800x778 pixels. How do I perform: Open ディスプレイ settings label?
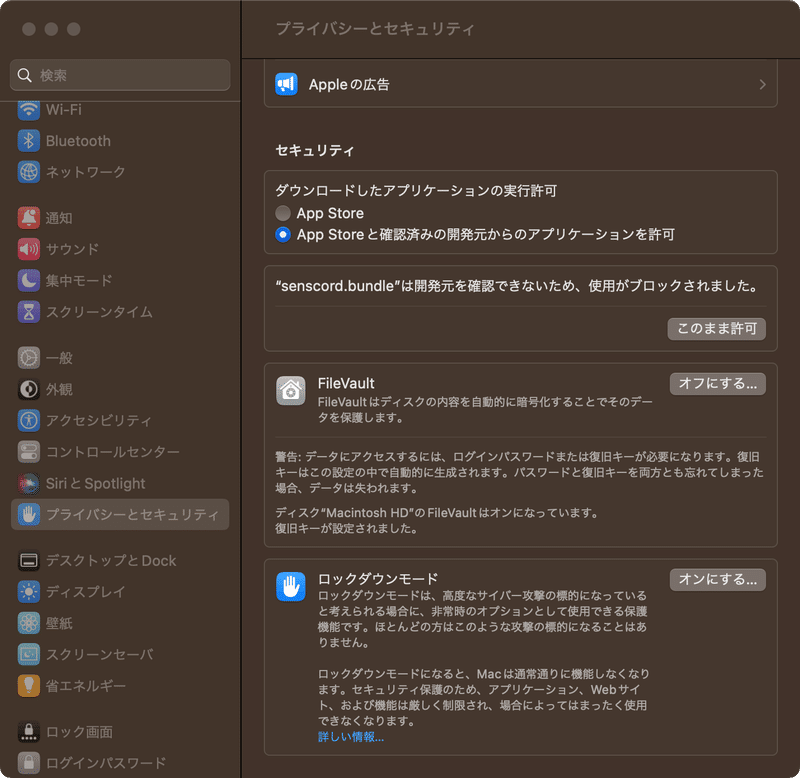pyautogui.click(x=85, y=592)
